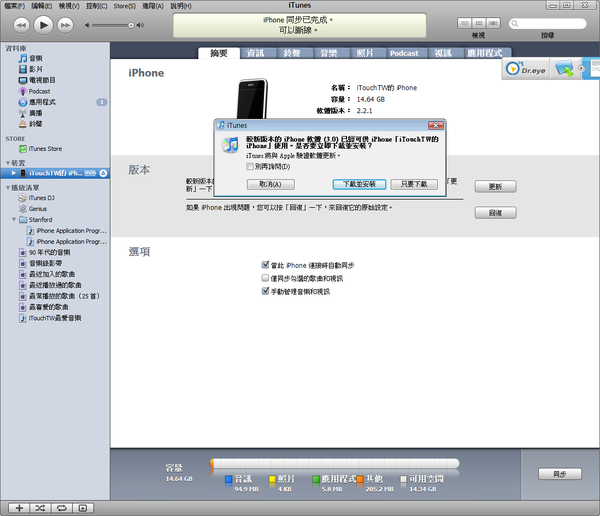Click the capacity usage bar
This screenshot has width=600, height=516.
point(334,464)
